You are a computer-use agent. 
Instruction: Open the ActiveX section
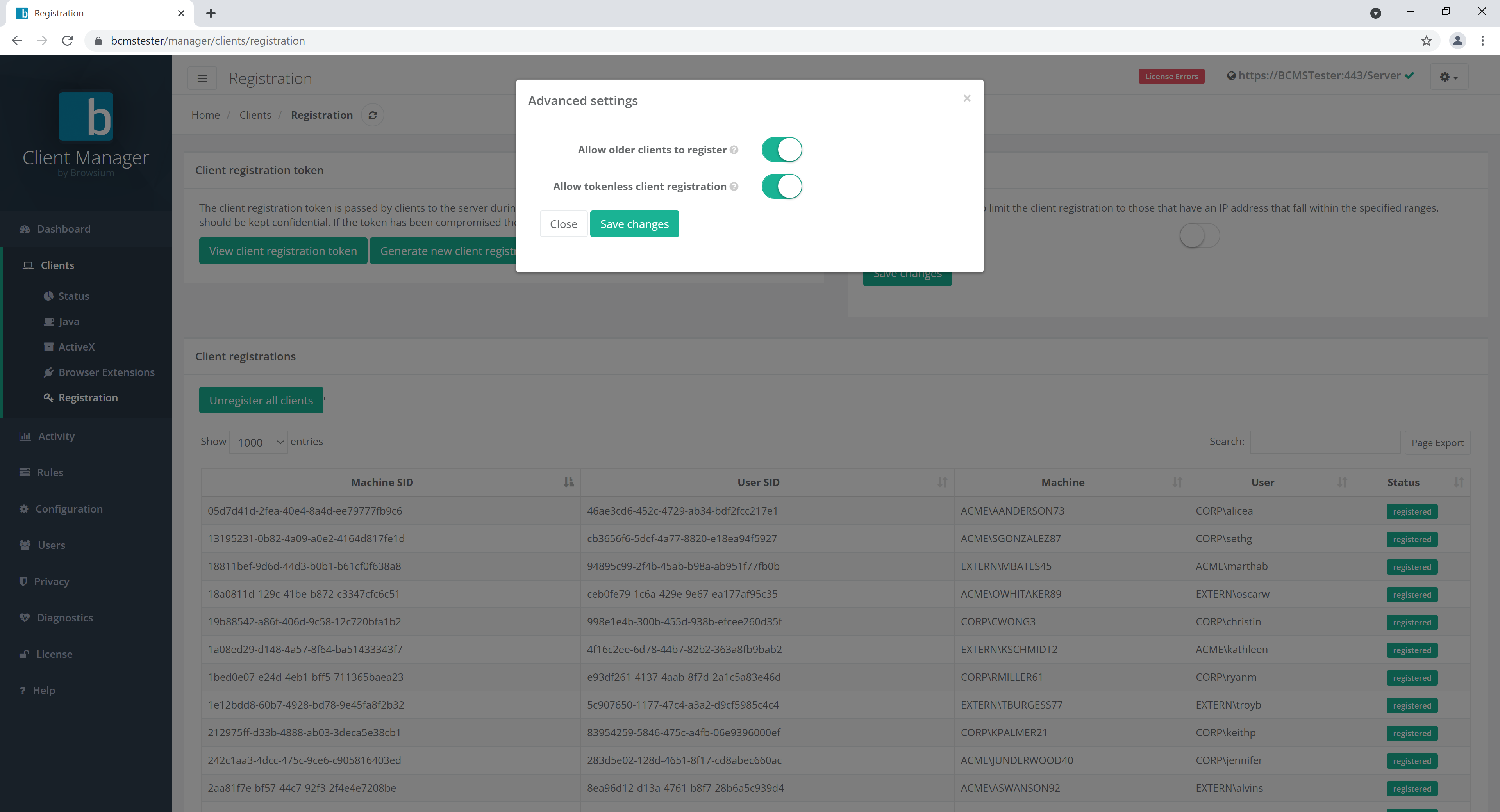pos(76,346)
